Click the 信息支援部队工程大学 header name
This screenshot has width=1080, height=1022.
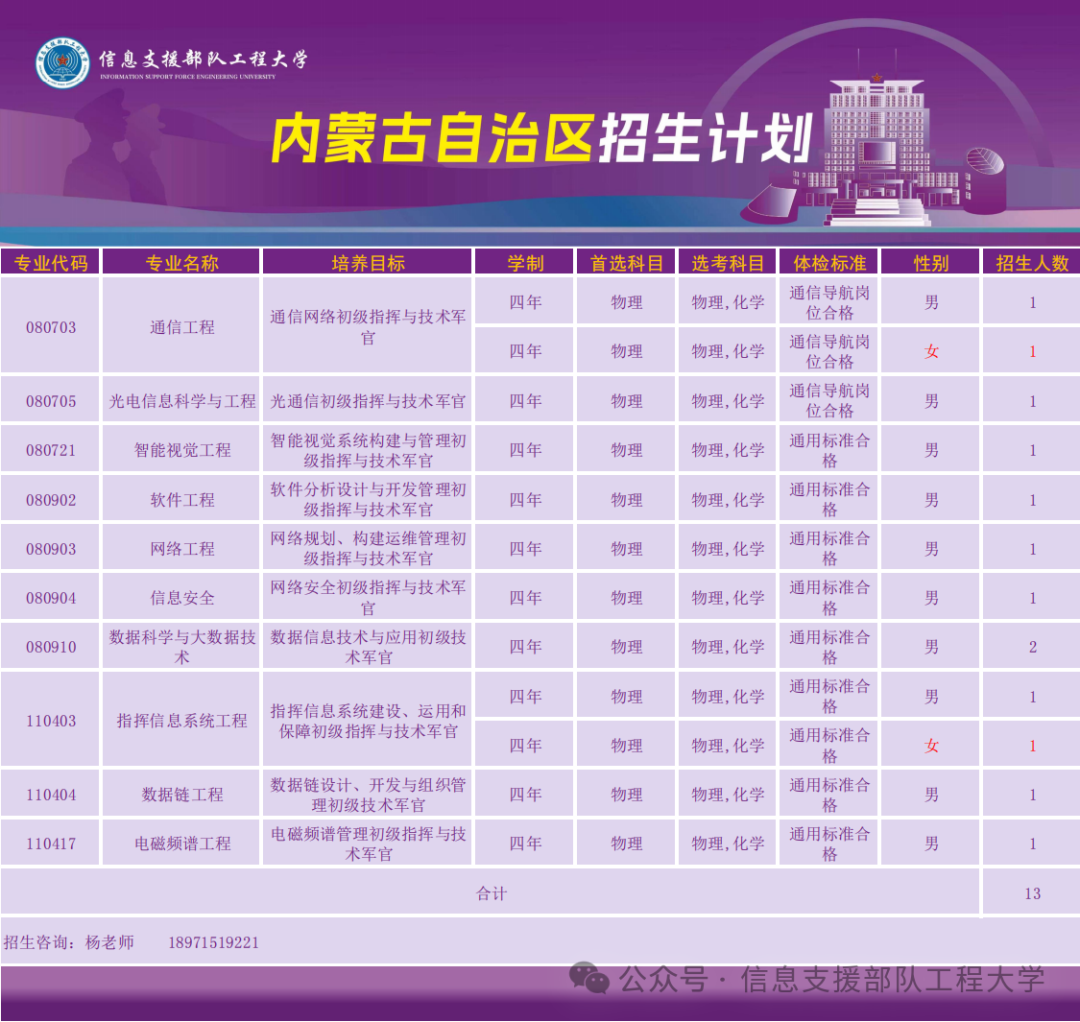[x=203, y=59]
